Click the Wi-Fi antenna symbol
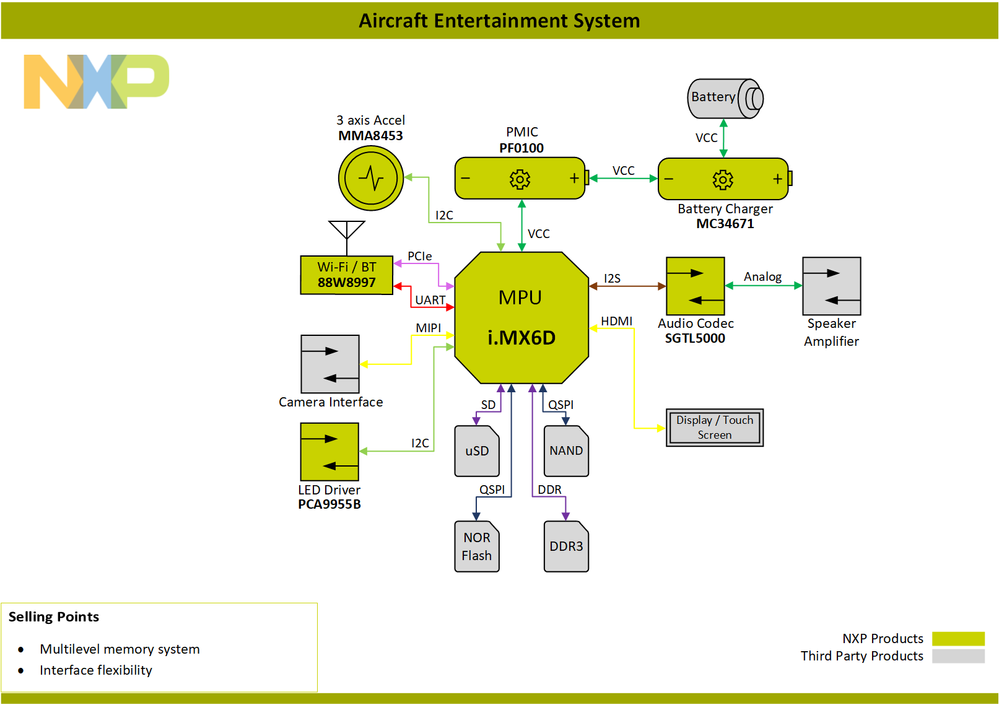999x704 pixels. pos(347,238)
